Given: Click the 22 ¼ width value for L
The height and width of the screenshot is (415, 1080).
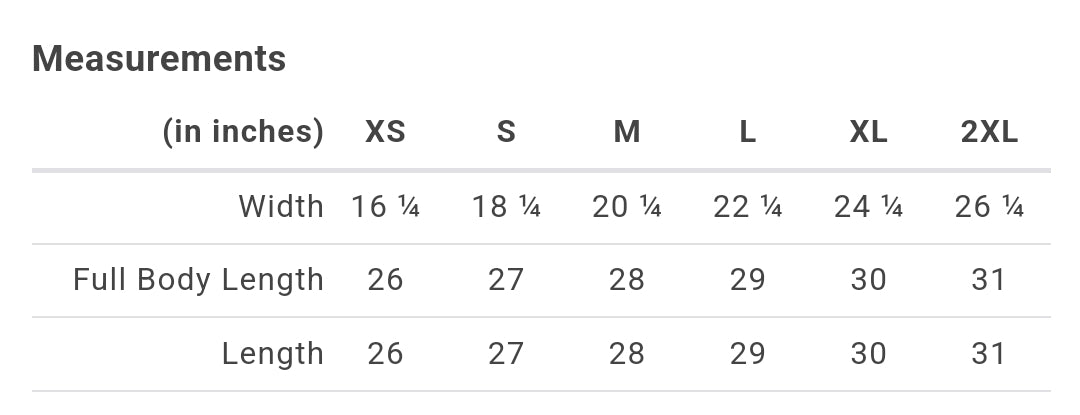Looking at the screenshot, I should coord(747,207).
